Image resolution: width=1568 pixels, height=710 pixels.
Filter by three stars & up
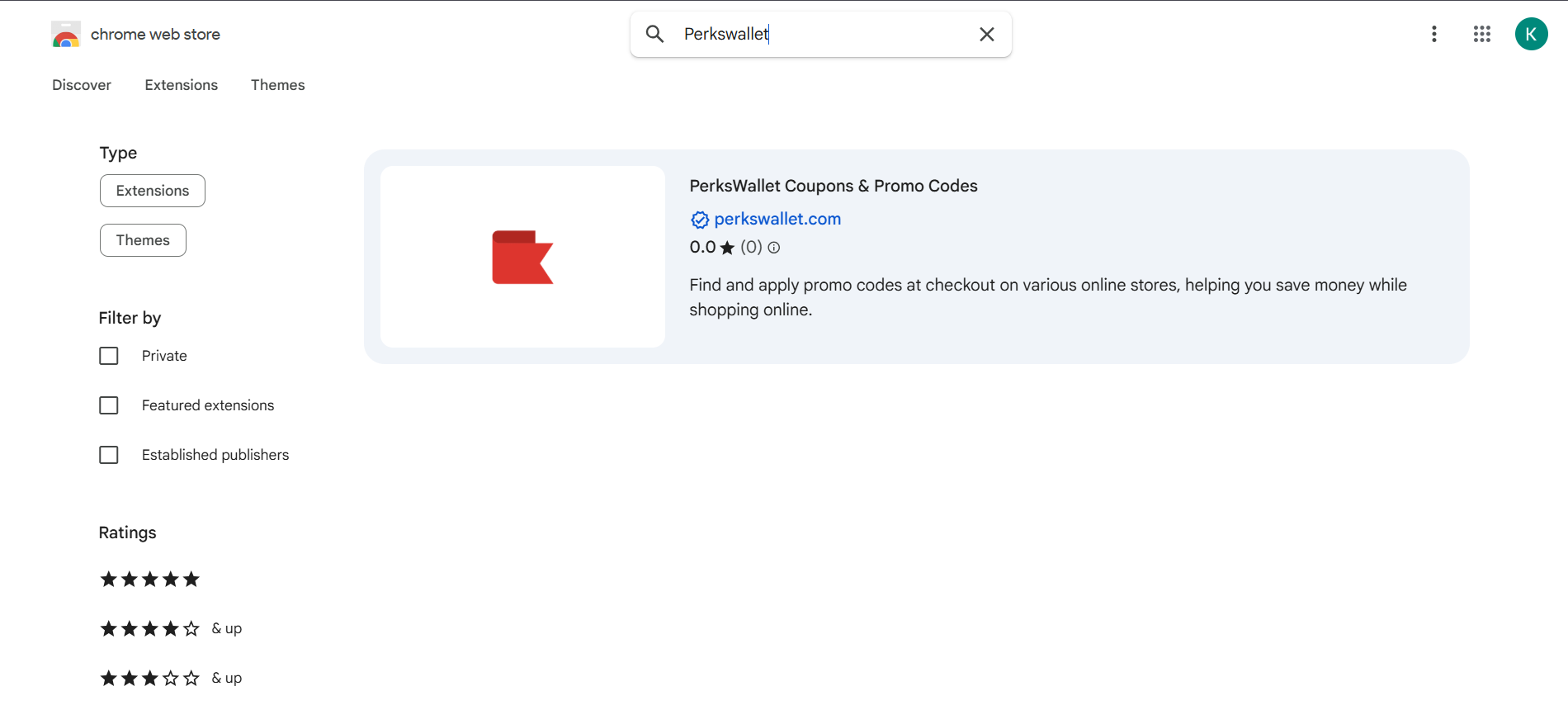point(171,679)
